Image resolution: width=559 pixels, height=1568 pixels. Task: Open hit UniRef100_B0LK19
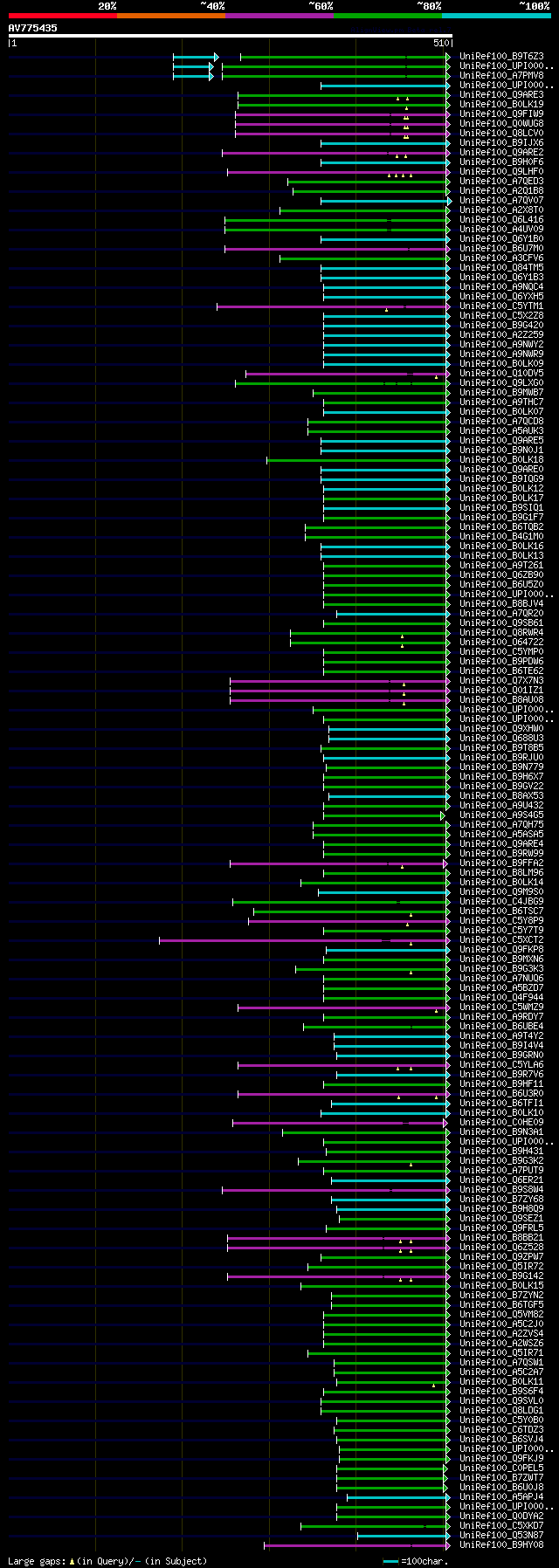(501, 105)
